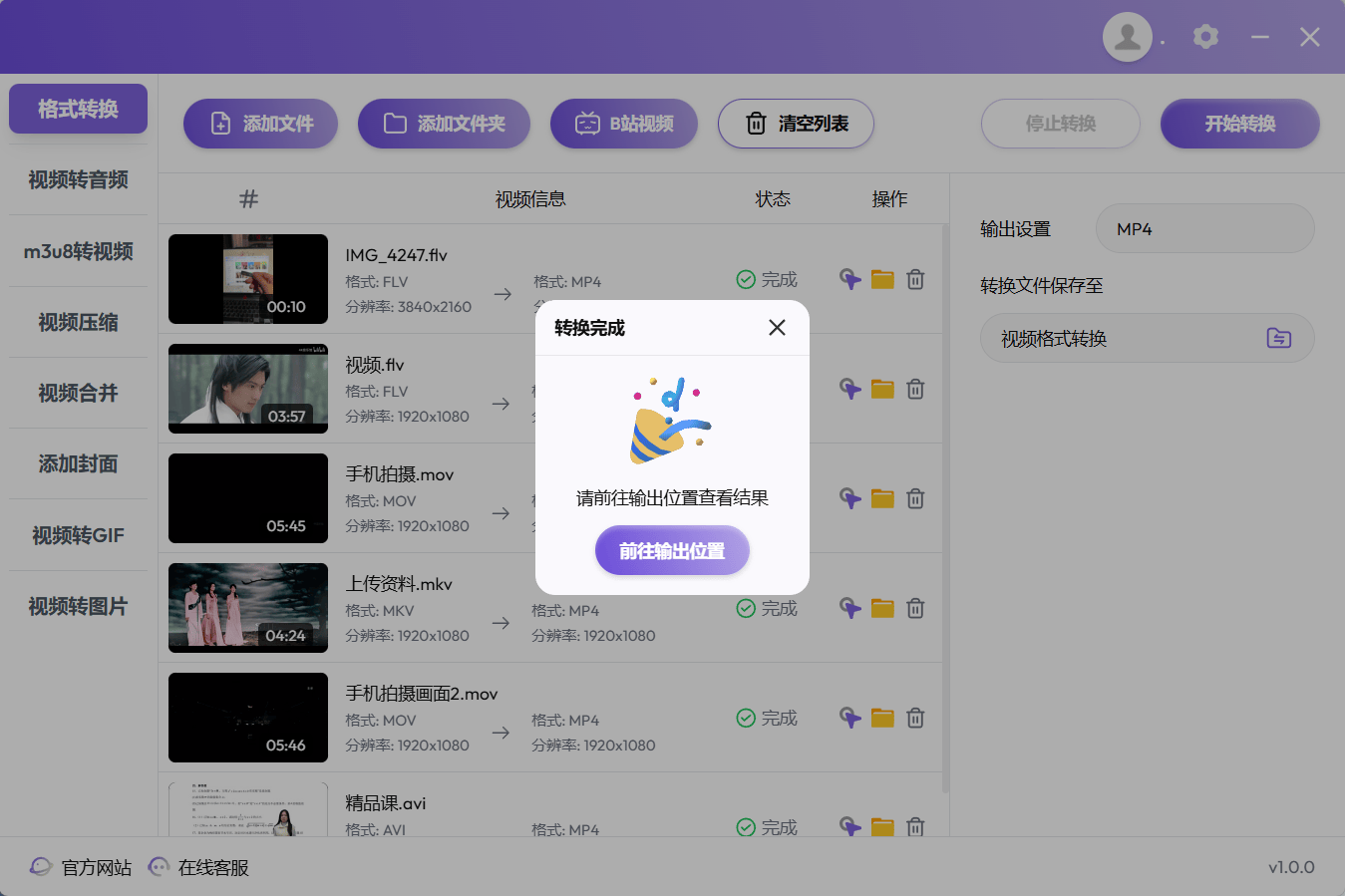Select 视频压缩 in the sidebar

(x=78, y=323)
